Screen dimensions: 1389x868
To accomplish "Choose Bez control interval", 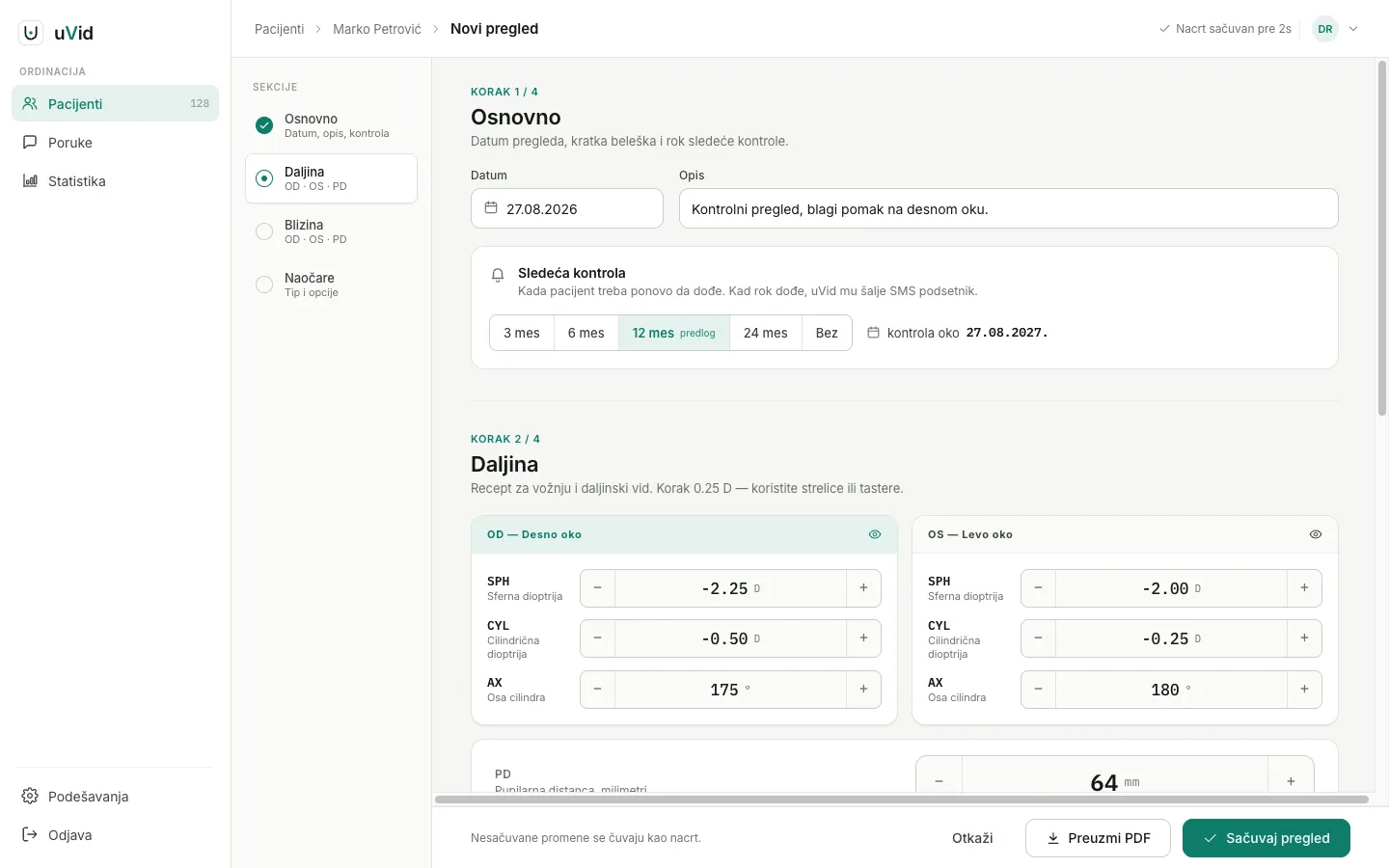I will (827, 333).
